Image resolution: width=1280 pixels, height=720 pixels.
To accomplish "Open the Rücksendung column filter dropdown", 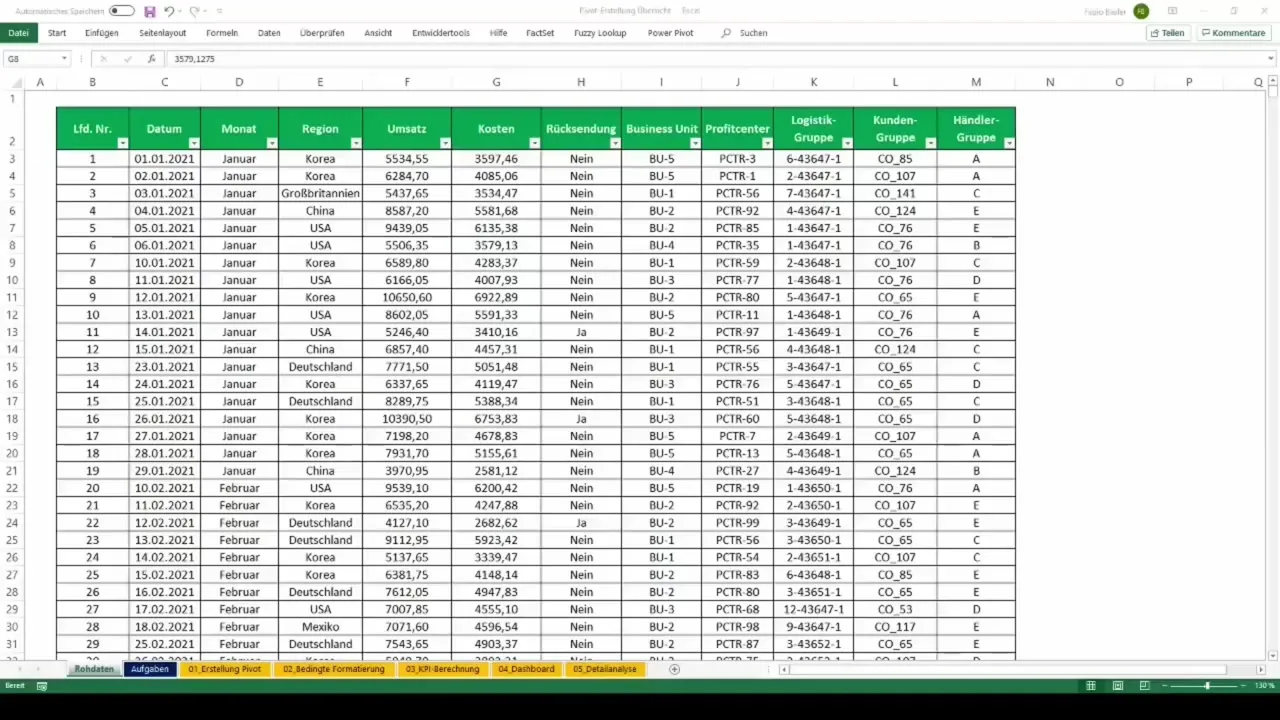I will [x=614, y=143].
